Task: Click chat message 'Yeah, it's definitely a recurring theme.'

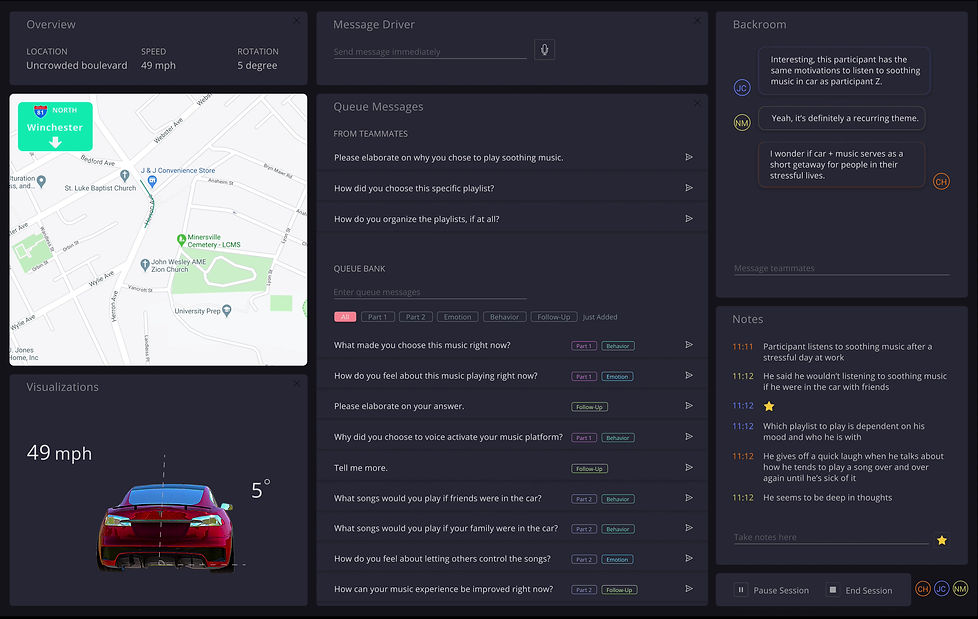Action: (x=842, y=118)
